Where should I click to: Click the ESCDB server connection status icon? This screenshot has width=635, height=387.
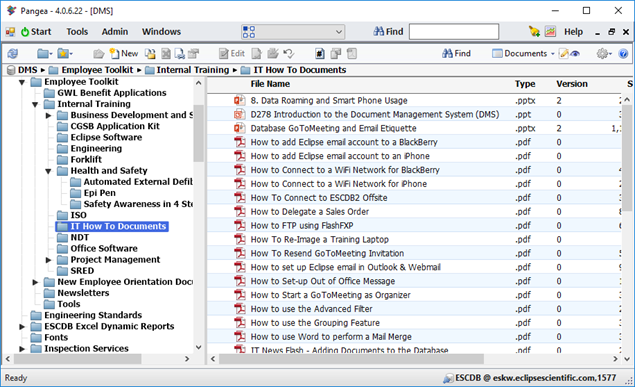click(448, 378)
